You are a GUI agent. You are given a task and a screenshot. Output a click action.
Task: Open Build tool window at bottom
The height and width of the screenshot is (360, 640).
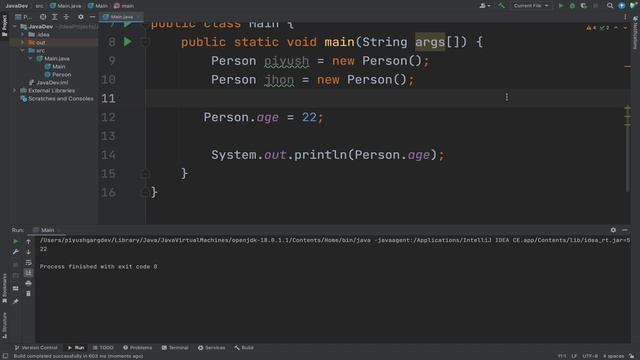(244, 348)
